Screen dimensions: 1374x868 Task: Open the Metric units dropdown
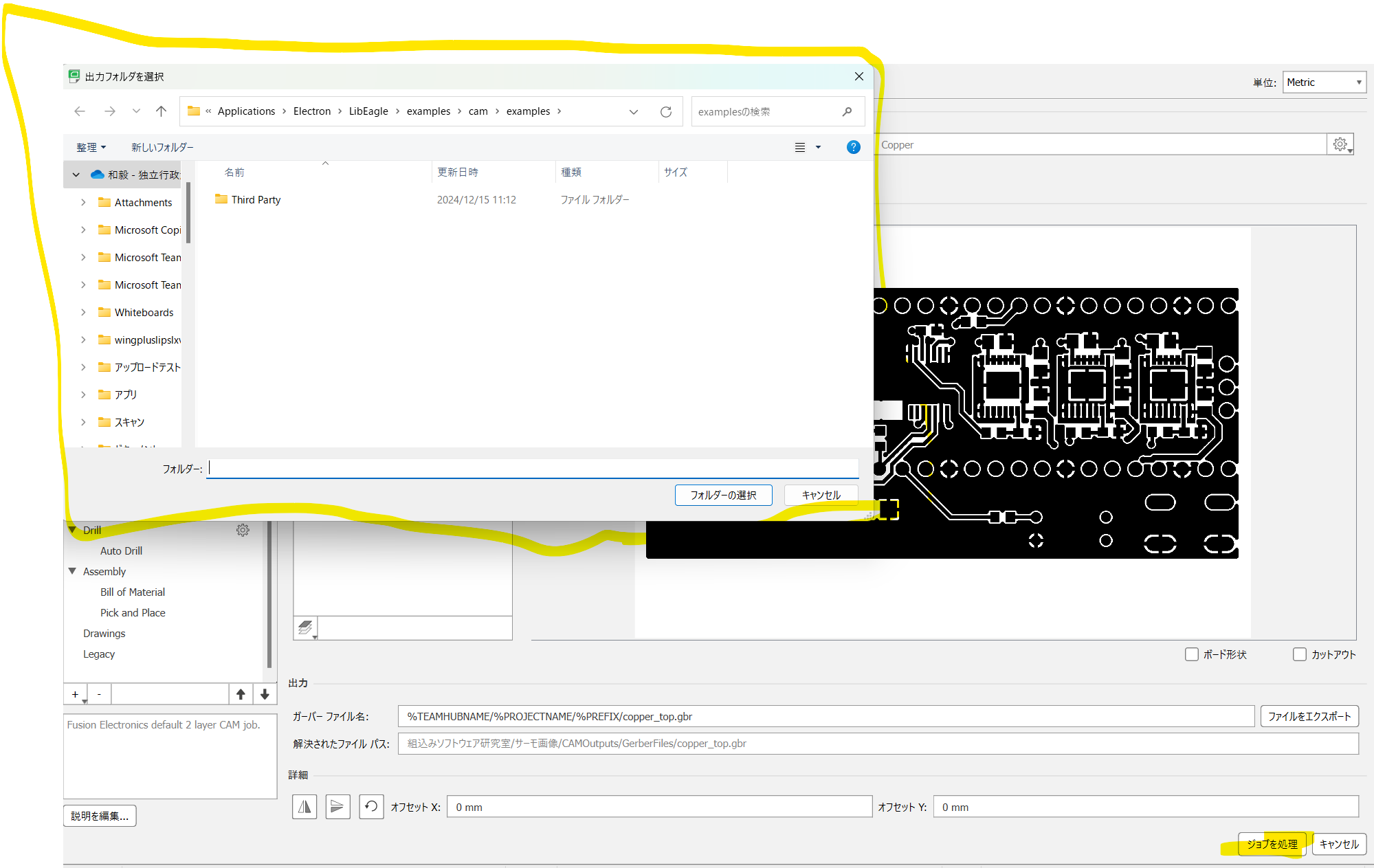[1323, 82]
